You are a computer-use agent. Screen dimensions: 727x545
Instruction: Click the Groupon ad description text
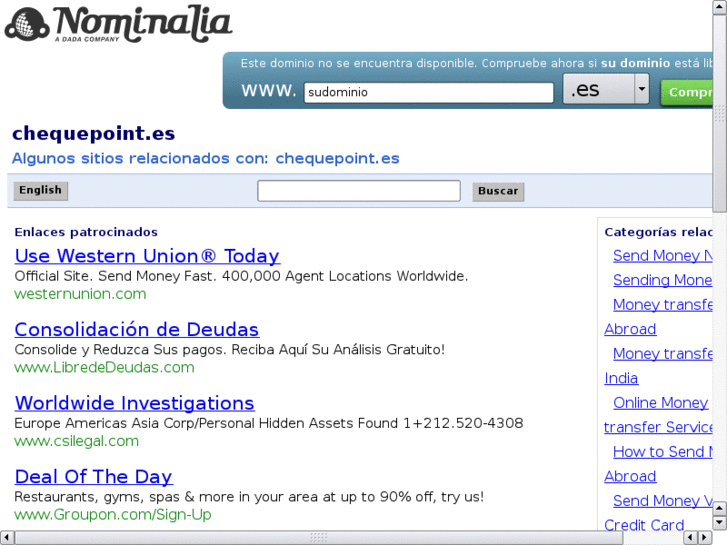[249, 497]
